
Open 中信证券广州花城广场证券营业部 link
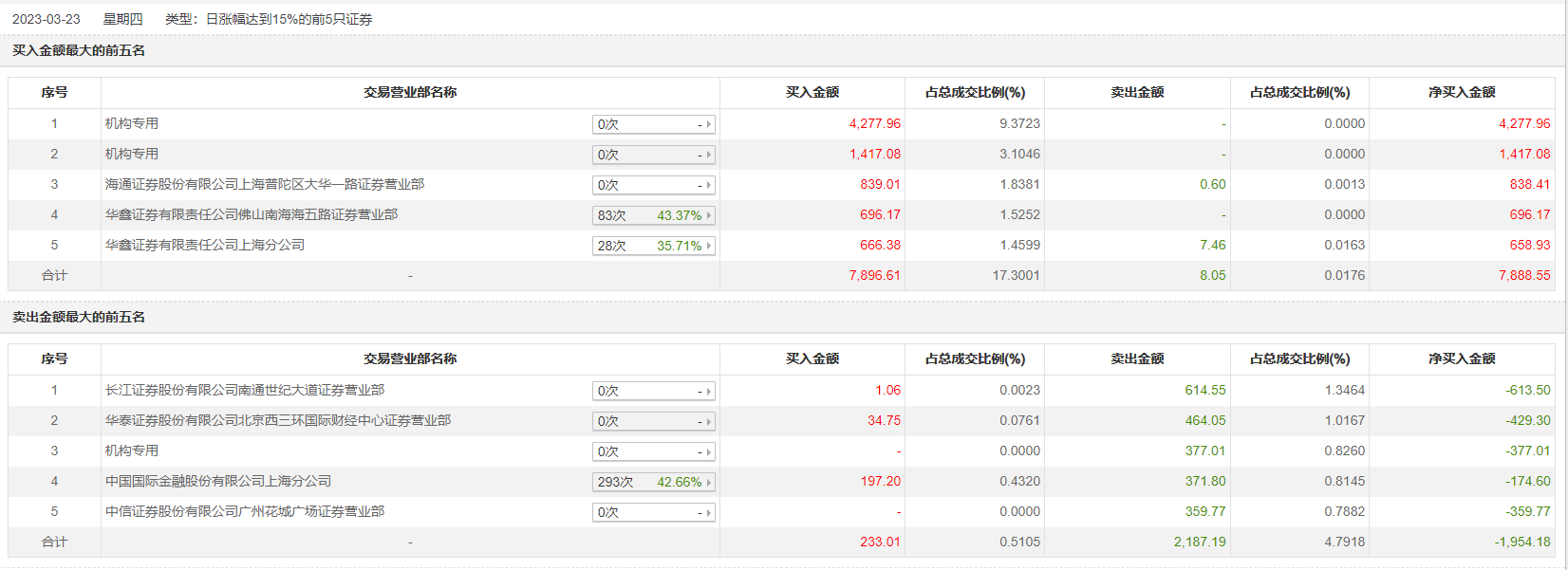[245, 511]
